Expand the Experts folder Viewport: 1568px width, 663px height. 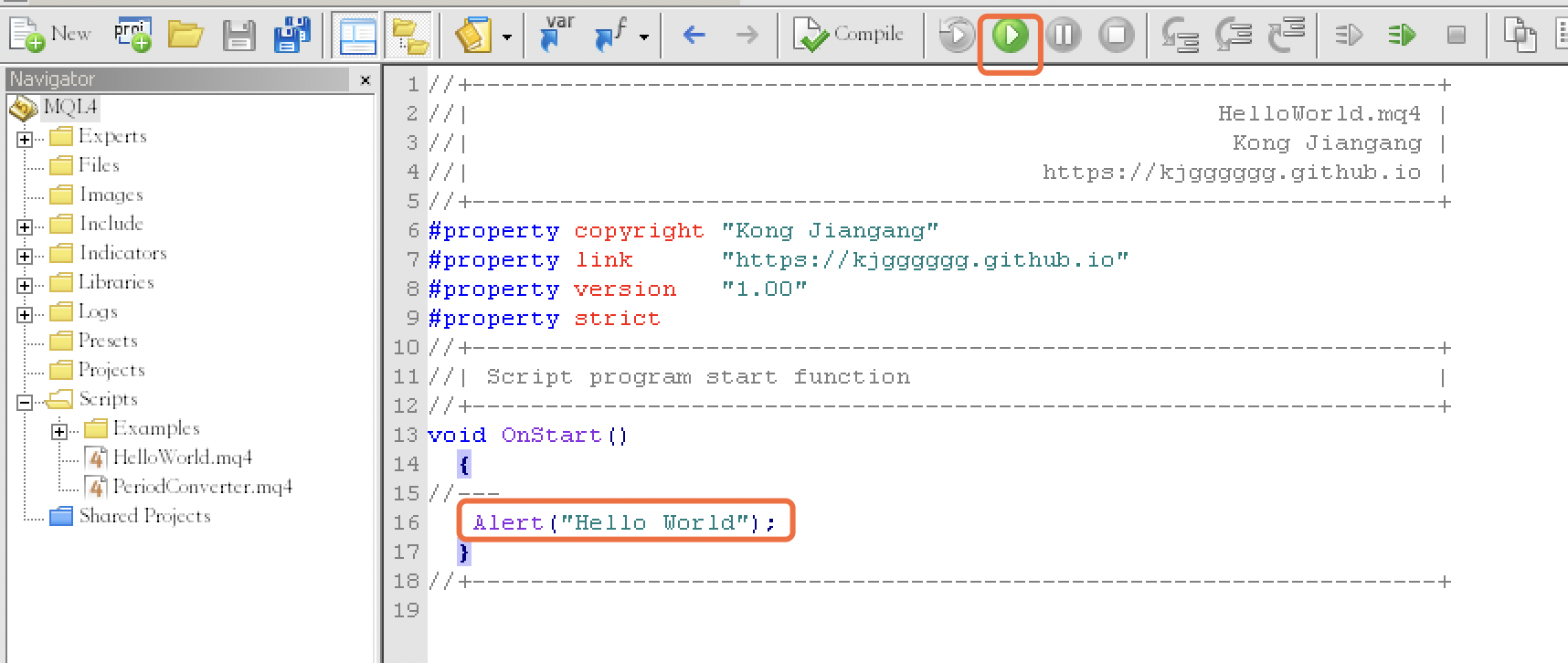pos(25,139)
